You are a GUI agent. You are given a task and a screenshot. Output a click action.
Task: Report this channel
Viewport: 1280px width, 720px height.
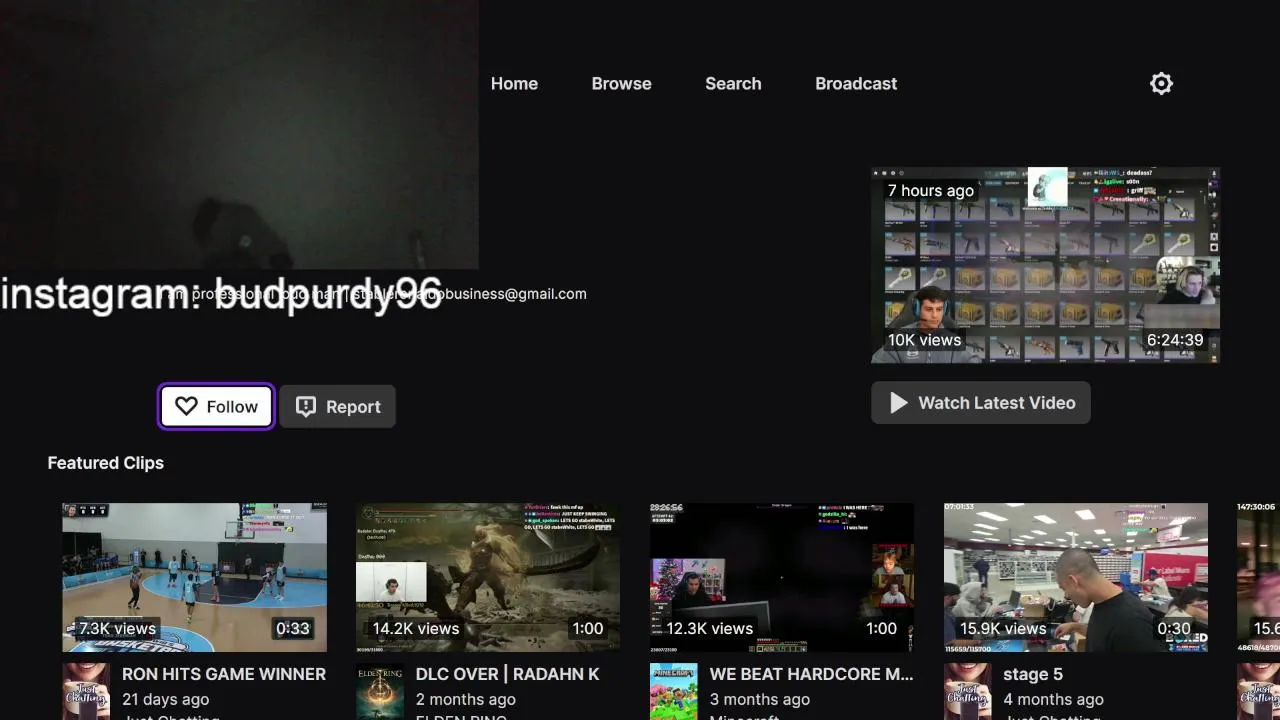coord(338,406)
